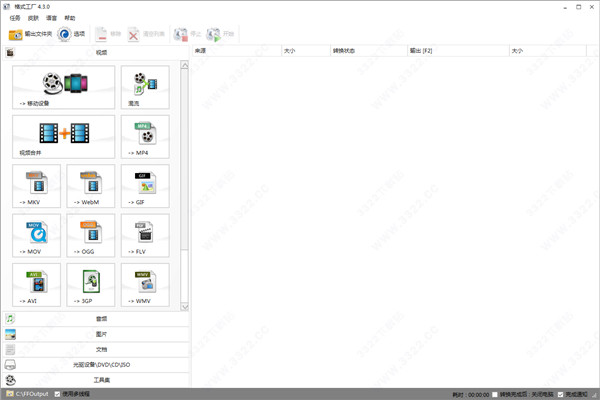Open the 帮助 help menu
The height and width of the screenshot is (400, 600).
(x=70, y=18)
